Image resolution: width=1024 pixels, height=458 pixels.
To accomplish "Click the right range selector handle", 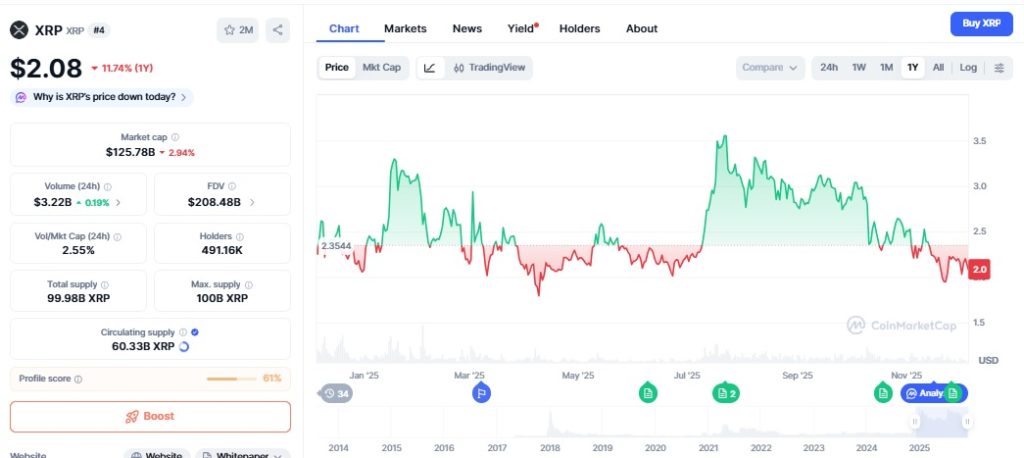I will 967,422.
